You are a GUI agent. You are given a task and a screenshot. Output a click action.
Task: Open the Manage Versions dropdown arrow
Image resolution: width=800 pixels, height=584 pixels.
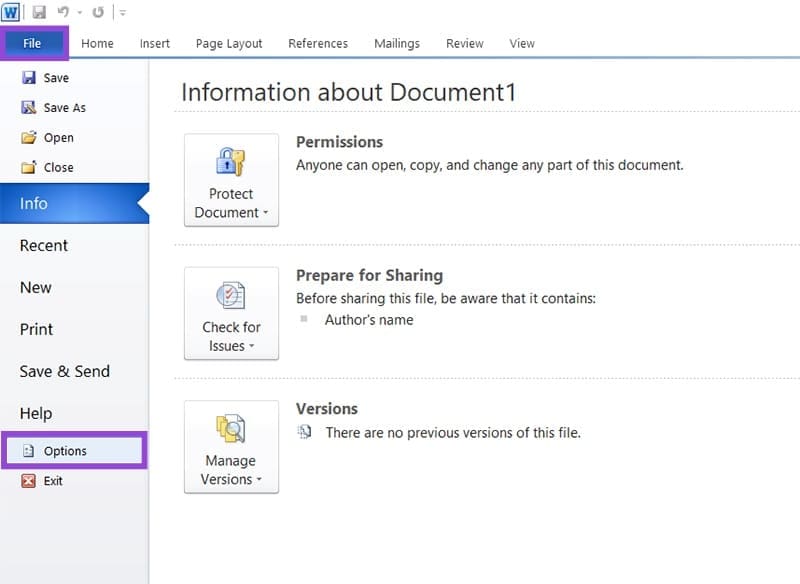[260, 481]
